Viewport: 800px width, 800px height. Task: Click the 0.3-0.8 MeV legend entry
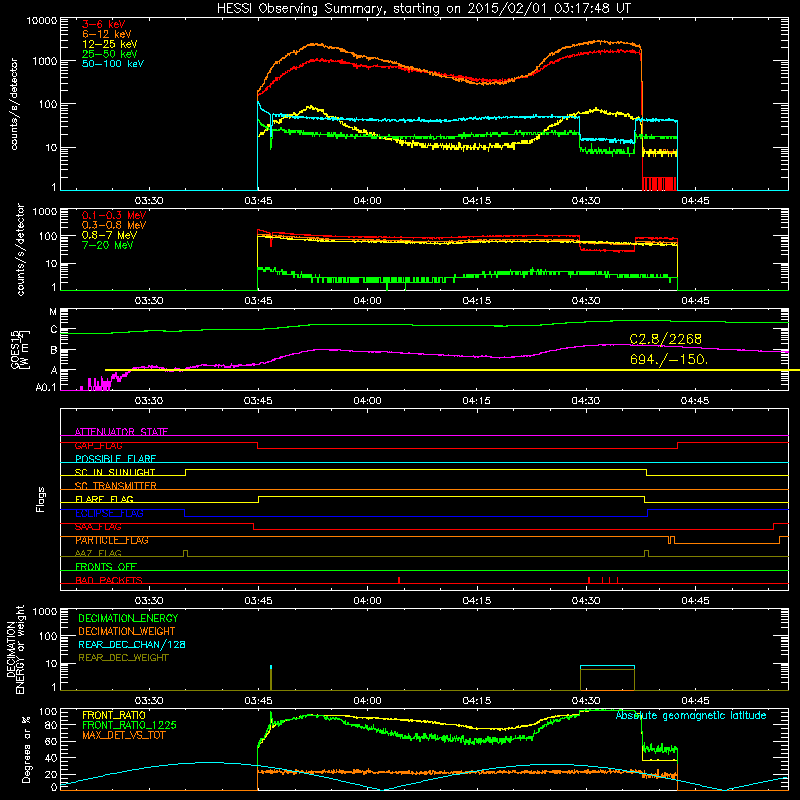pos(114,225)
